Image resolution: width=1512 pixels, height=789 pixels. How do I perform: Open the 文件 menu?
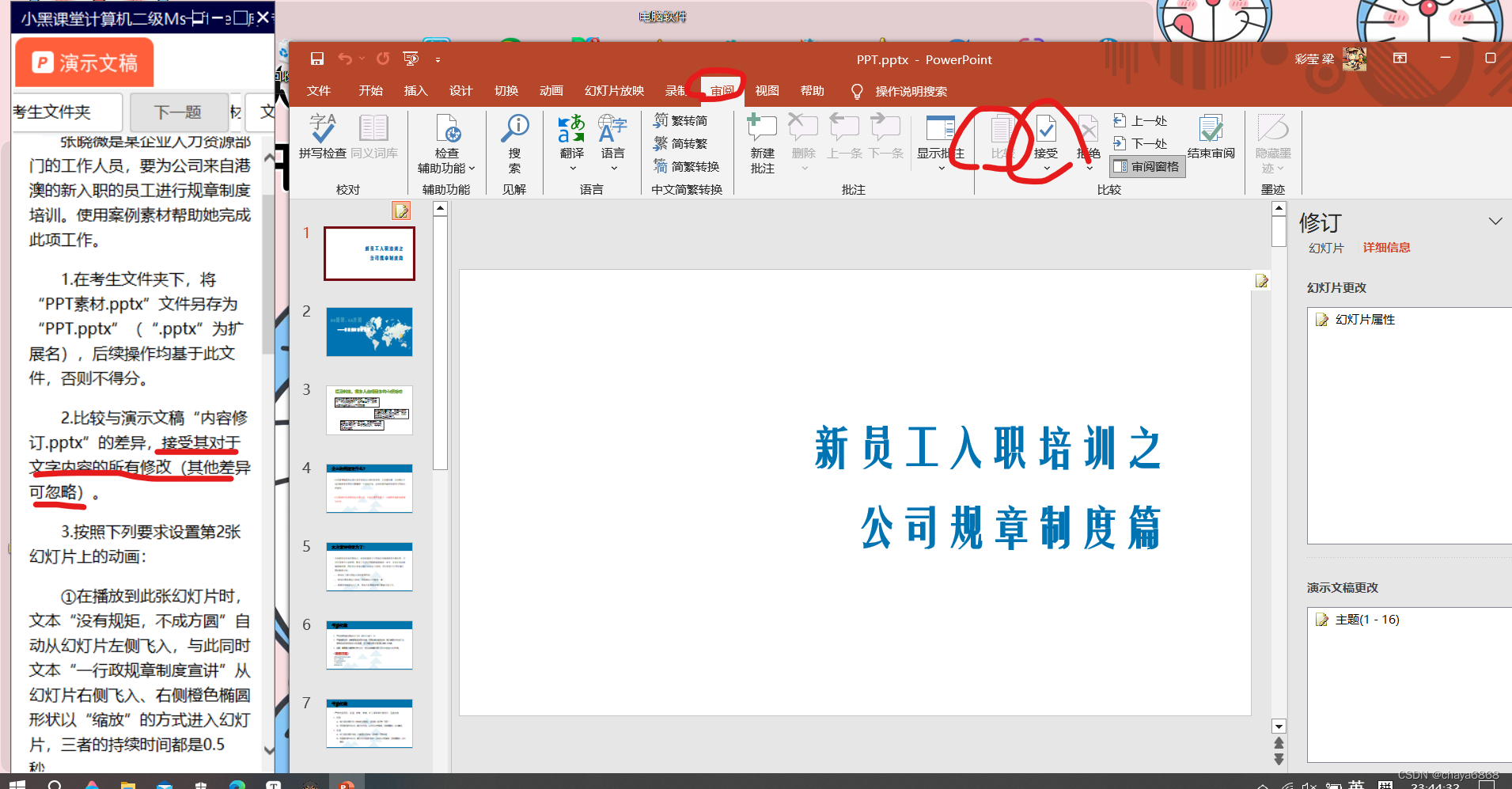(x=319, y=91)
